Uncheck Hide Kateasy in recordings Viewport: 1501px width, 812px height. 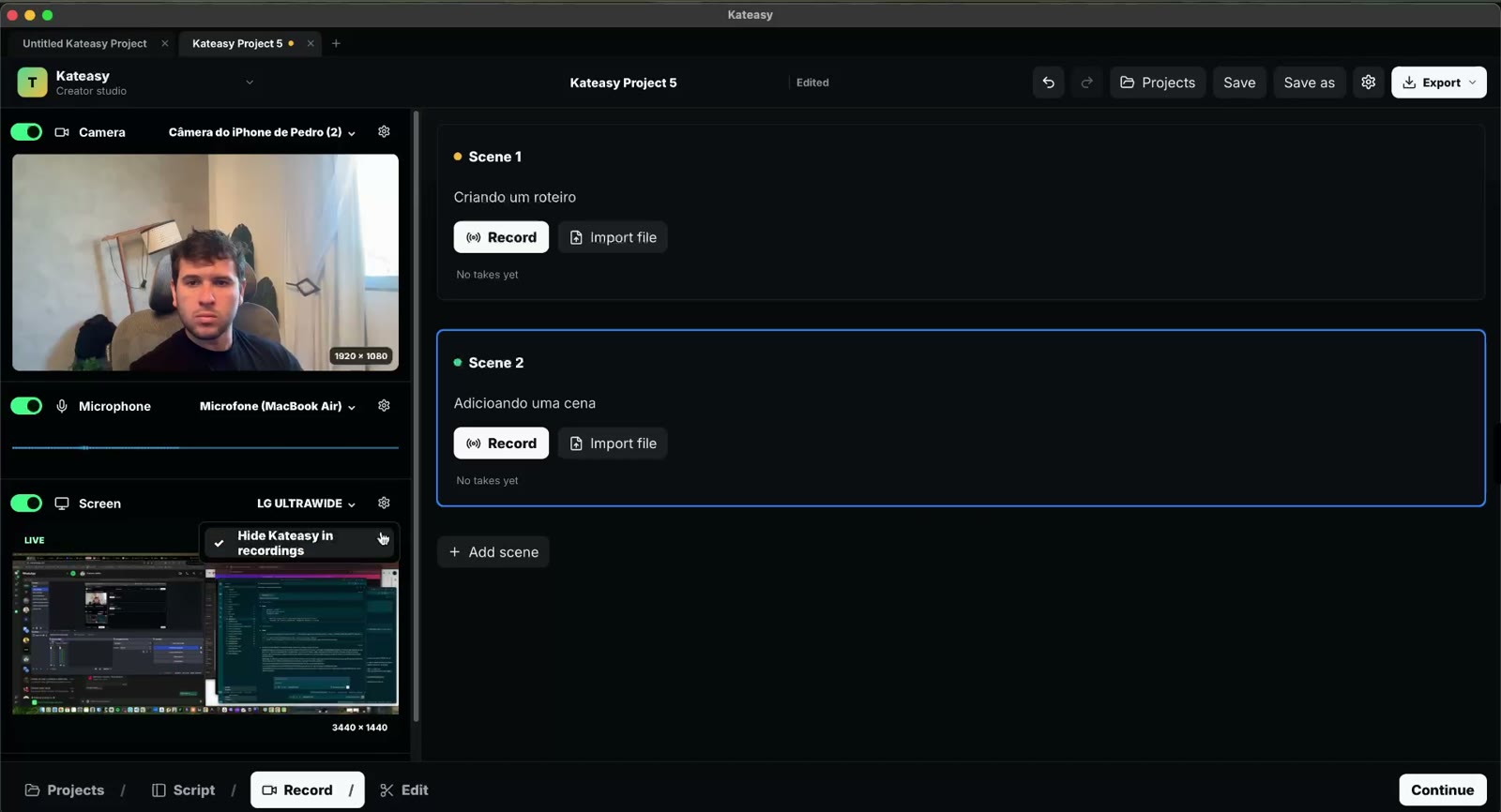click(299, 543)
